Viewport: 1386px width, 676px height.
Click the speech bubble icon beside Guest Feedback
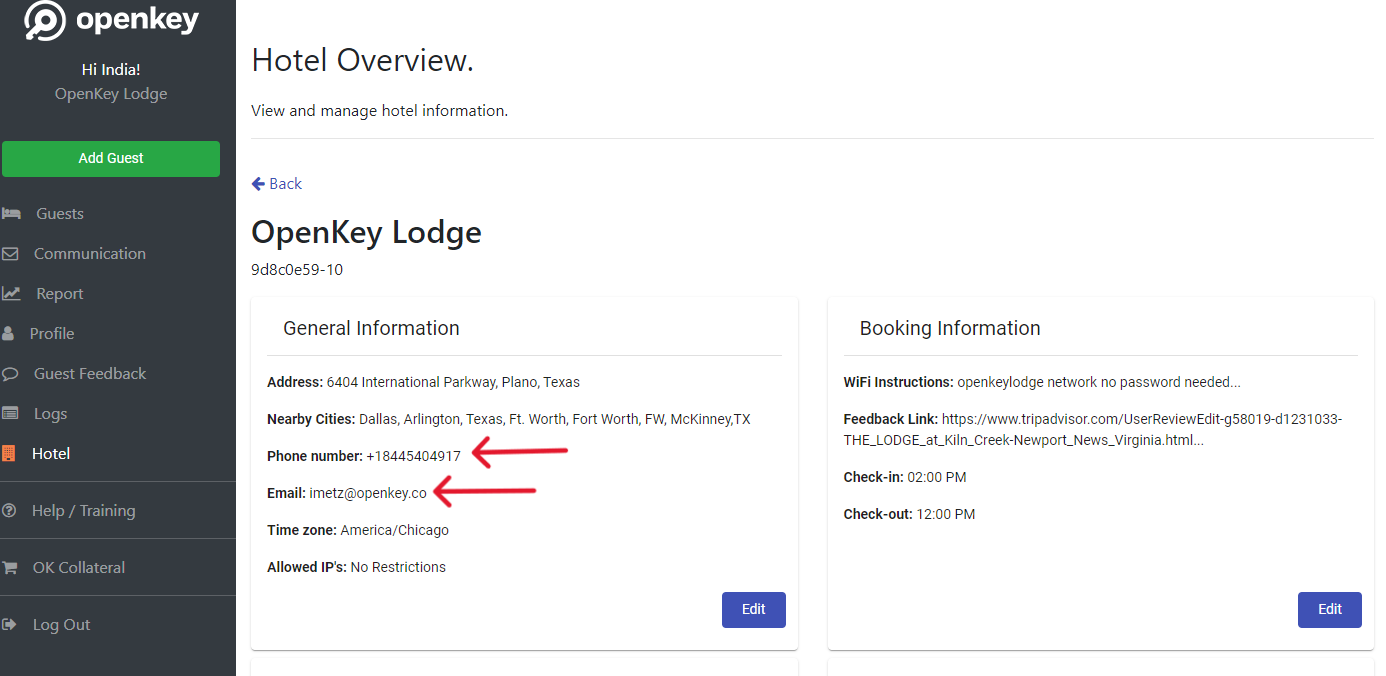tap(10, 374)
